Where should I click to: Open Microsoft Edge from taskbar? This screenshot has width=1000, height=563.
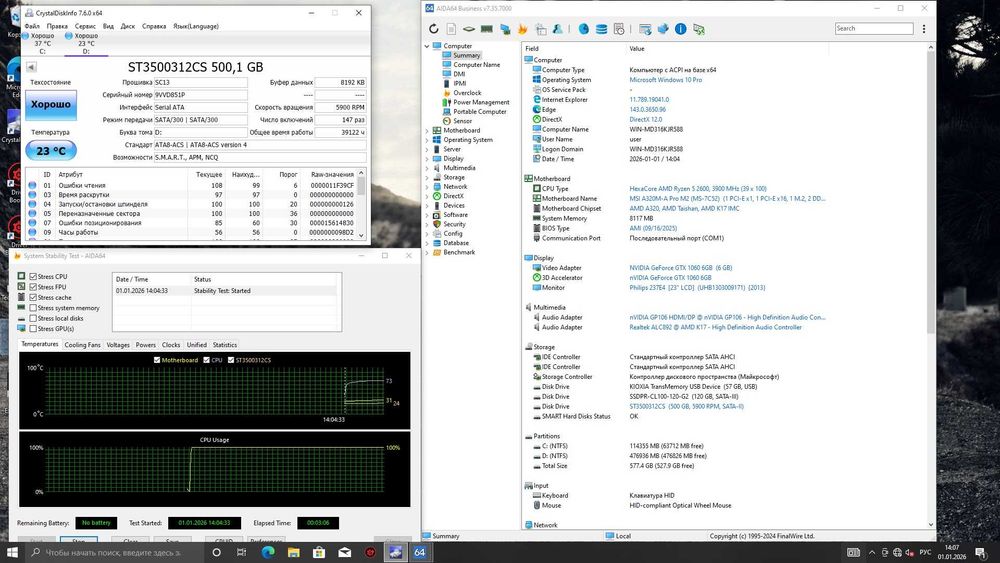click(267, 552)
